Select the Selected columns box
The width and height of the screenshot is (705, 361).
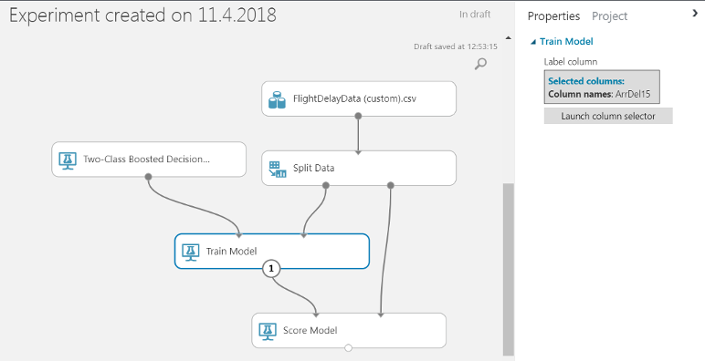tap(602, 87)
